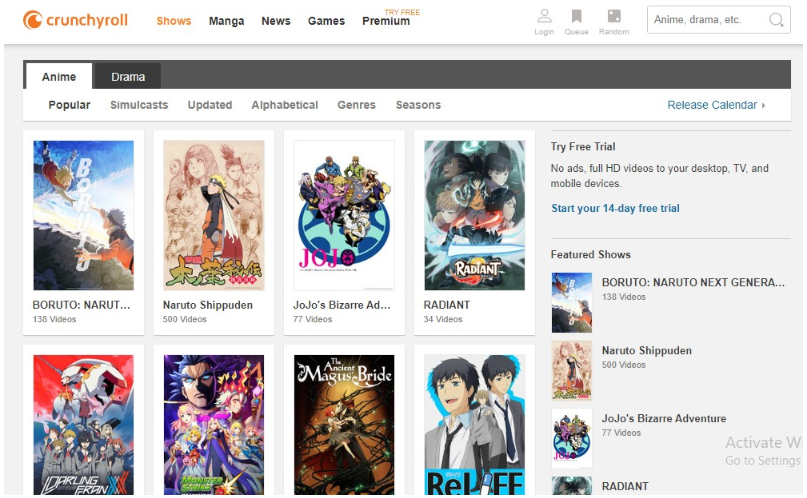
Task: Open the Premium menu item
Action: click(386, 21)
